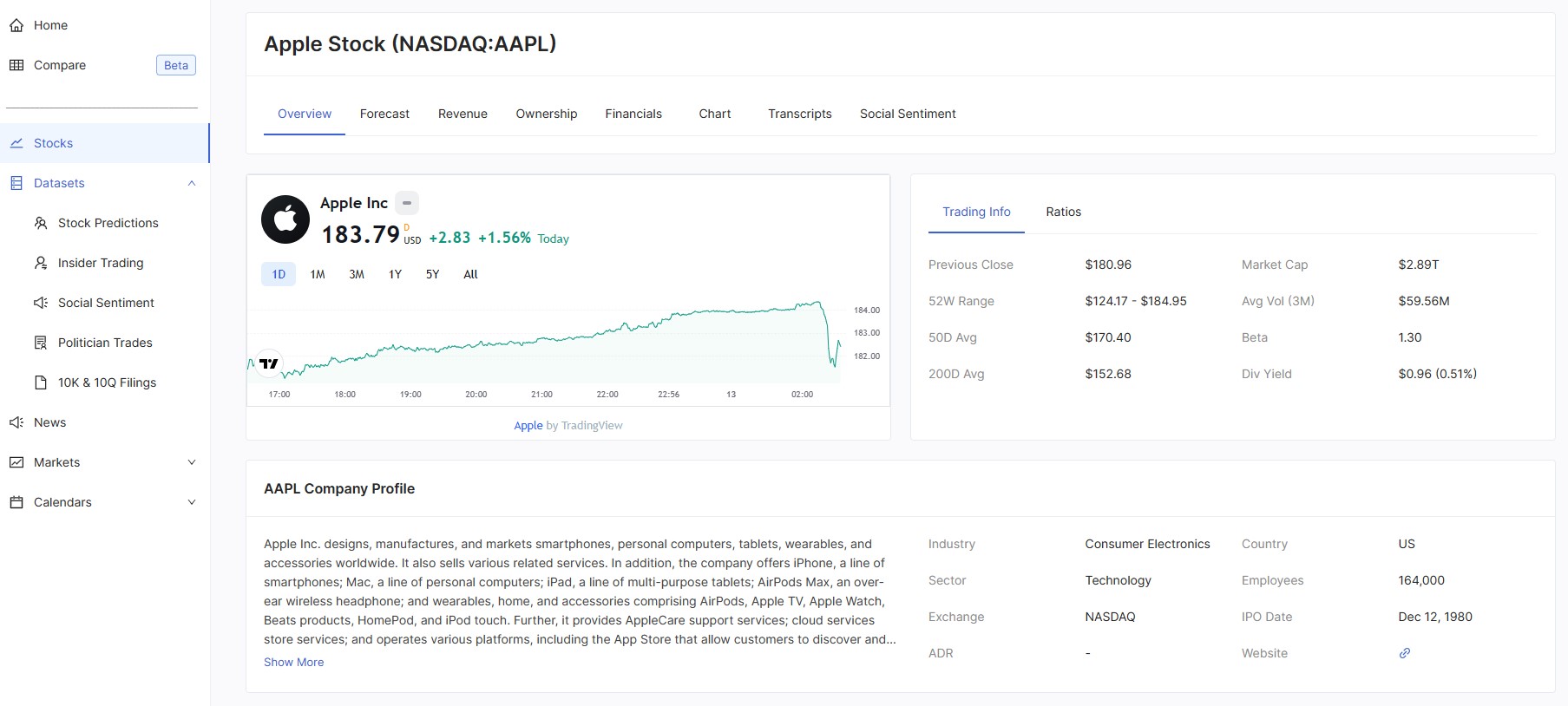Switch to the Ratios tab

tap(1064, 212)
